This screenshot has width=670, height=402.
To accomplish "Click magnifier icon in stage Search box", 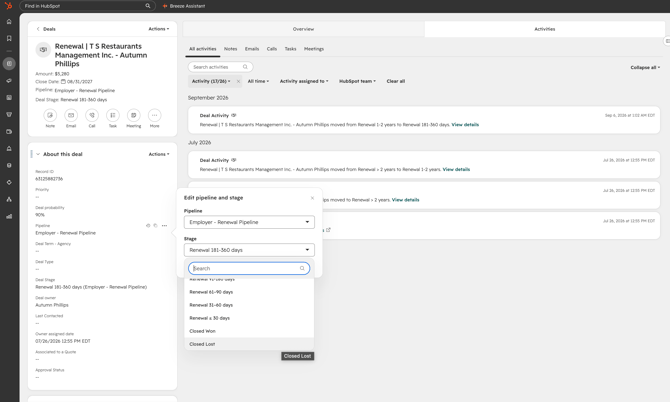I will coord(302,268).
